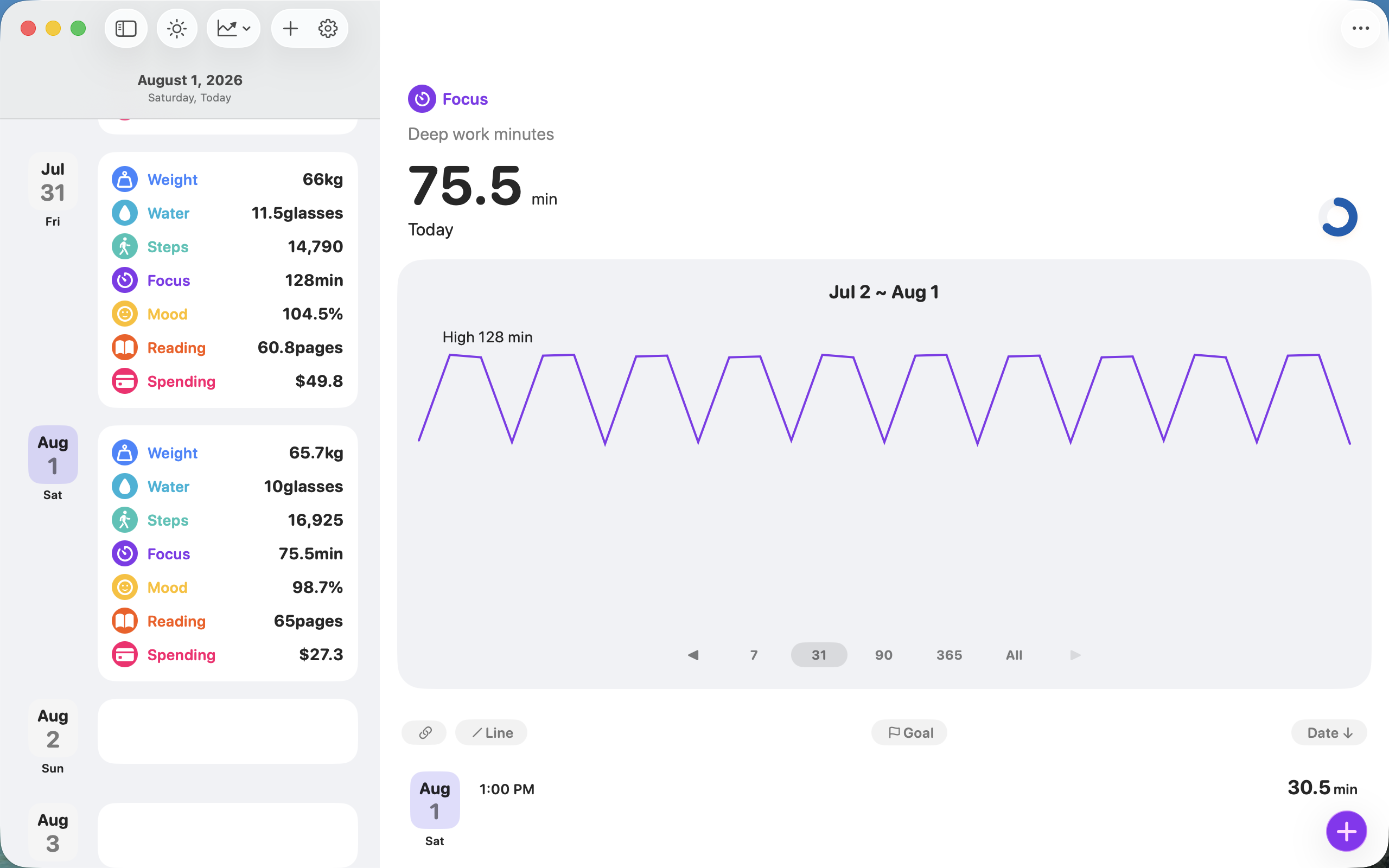
Task: Switch the chart range to 7 days
Action: (754, 655)
